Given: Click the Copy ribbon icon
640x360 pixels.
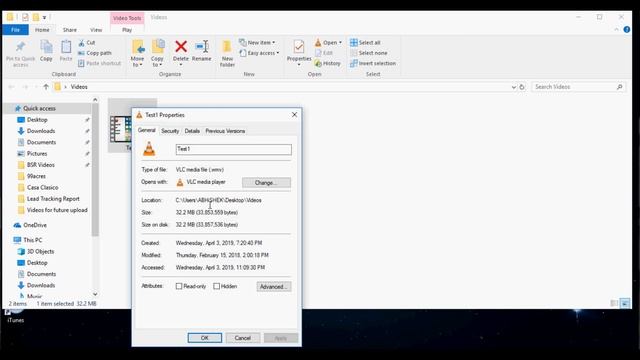Looking at the screenshot, I should point(46,51).
